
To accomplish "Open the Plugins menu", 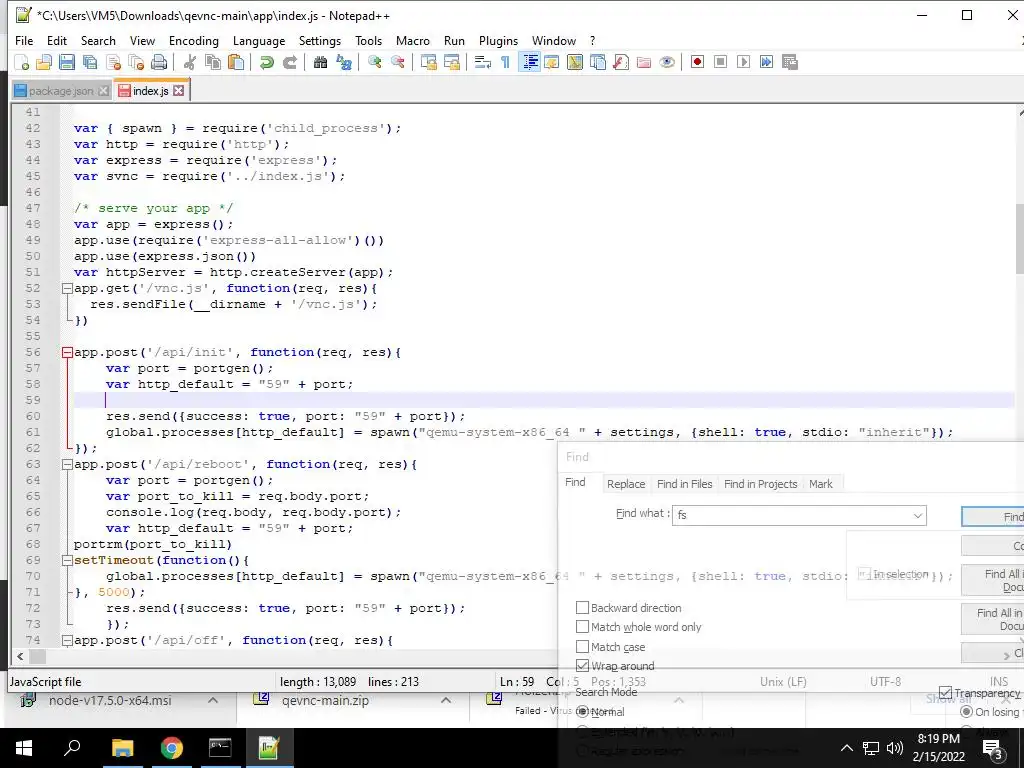I will [x=498, y=40].
